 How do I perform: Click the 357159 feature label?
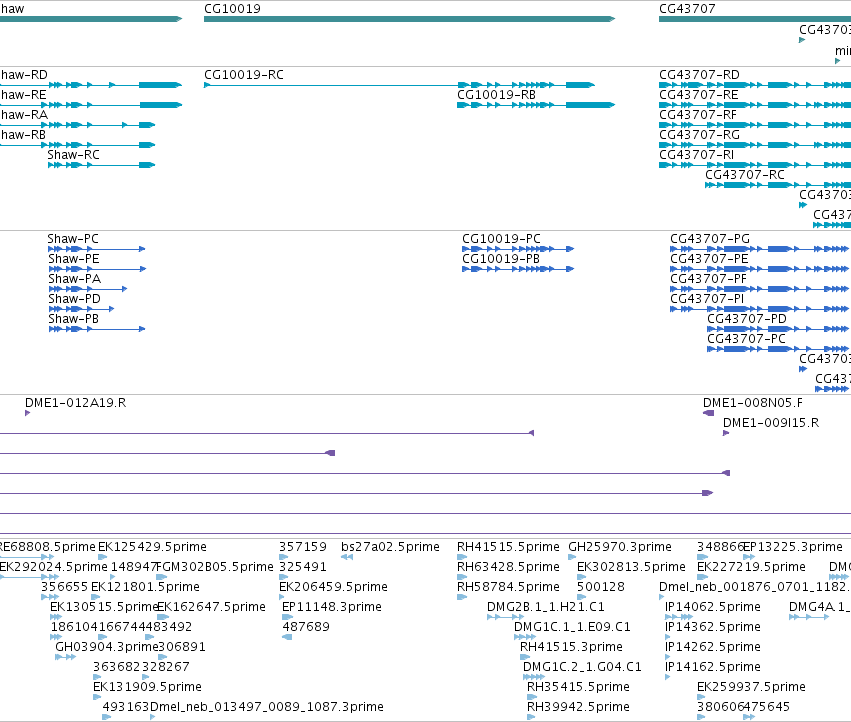point(303,547)
